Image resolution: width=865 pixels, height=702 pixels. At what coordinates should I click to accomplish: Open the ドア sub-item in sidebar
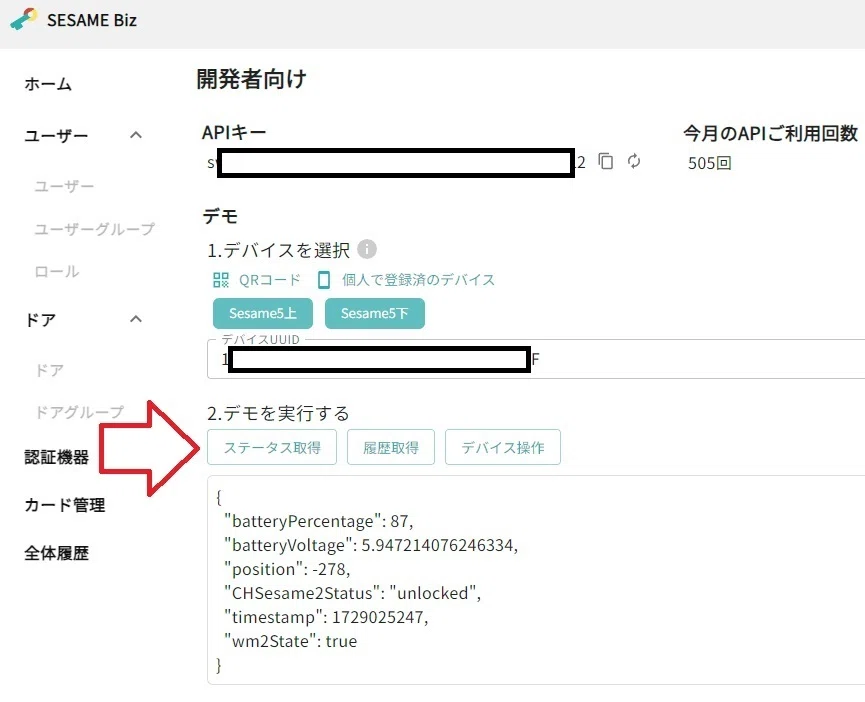point(50,370)
